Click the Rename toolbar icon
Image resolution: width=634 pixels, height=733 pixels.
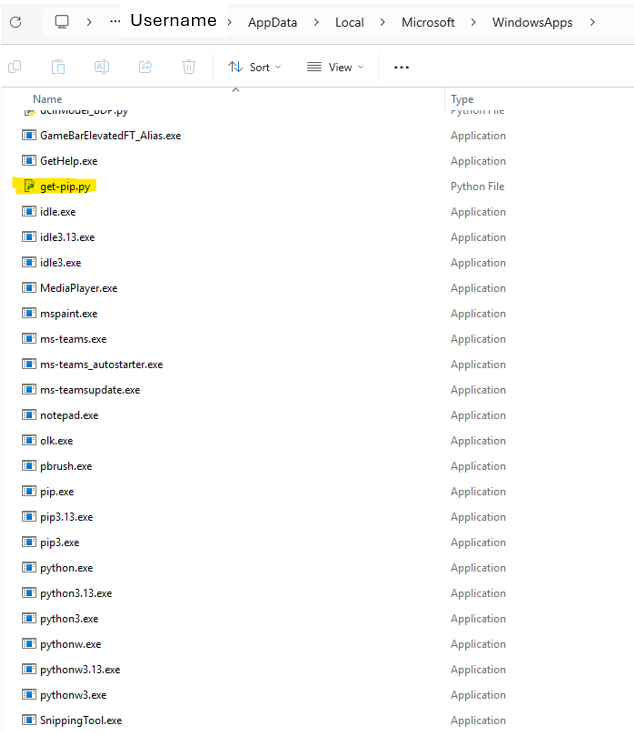tap(102, 67)
